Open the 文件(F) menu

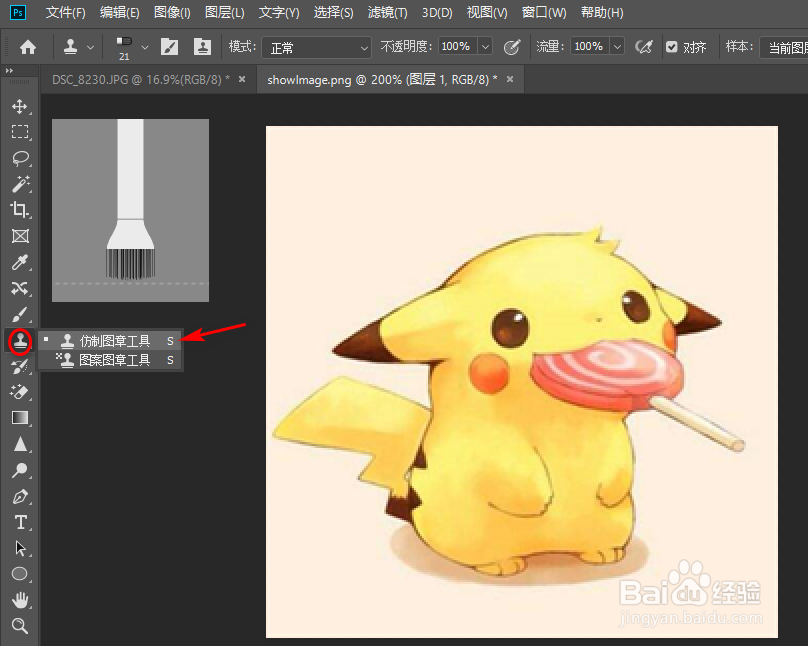(x=65, y=12)
